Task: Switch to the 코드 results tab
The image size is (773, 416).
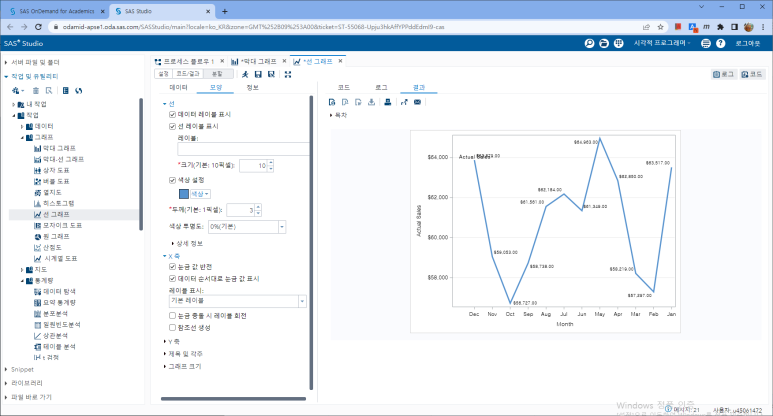Action: click(344, 87)
